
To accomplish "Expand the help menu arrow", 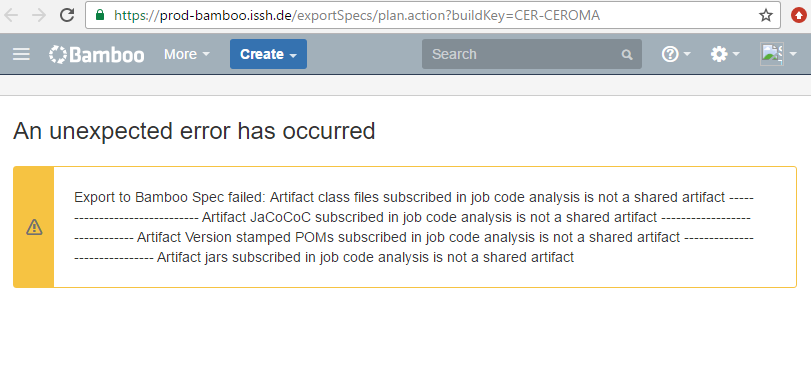I will tap(687, 54).
